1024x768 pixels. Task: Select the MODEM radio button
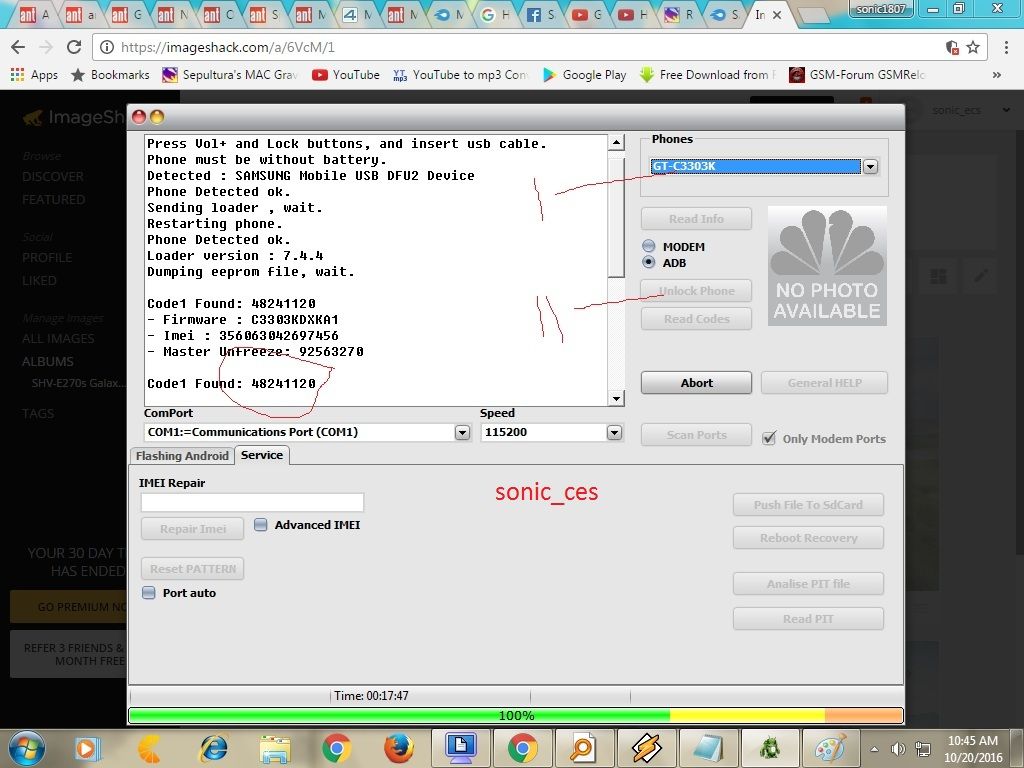[649, 247]
